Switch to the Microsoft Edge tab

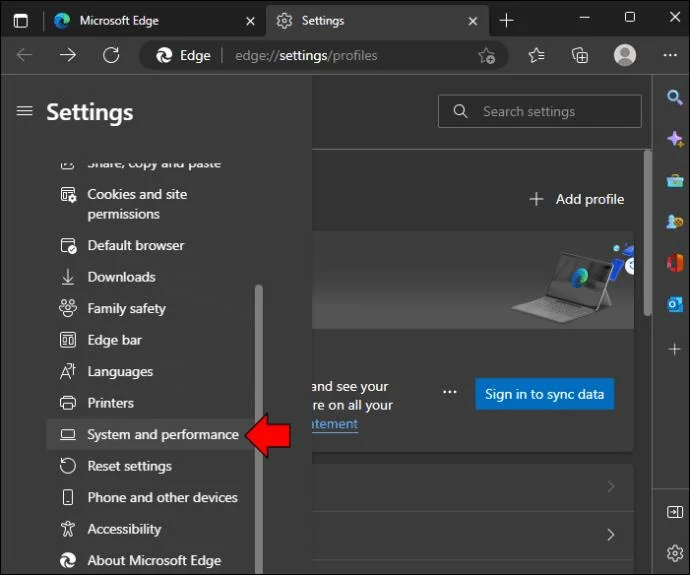pos(155,21)
